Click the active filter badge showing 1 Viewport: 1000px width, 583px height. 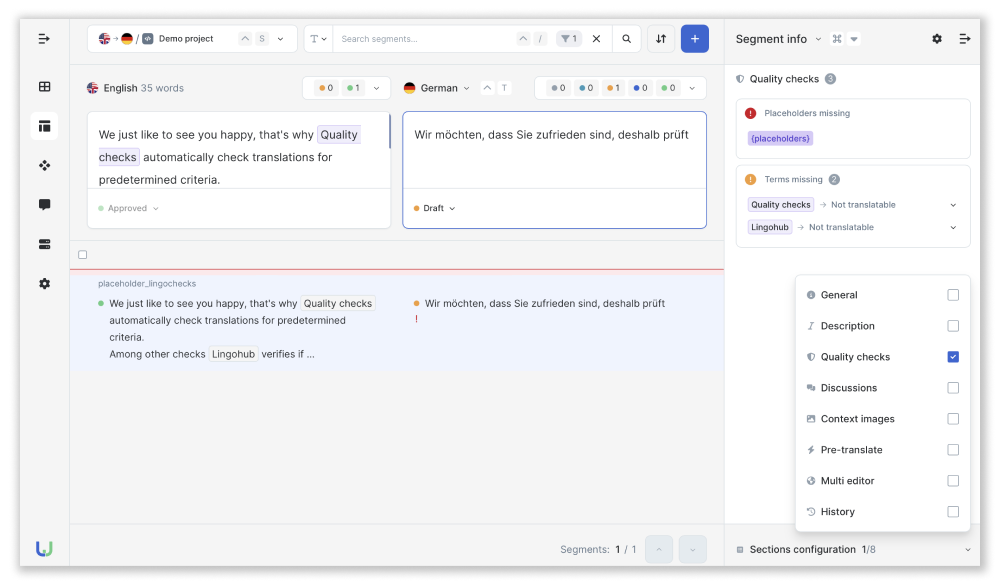pos(569,39)
